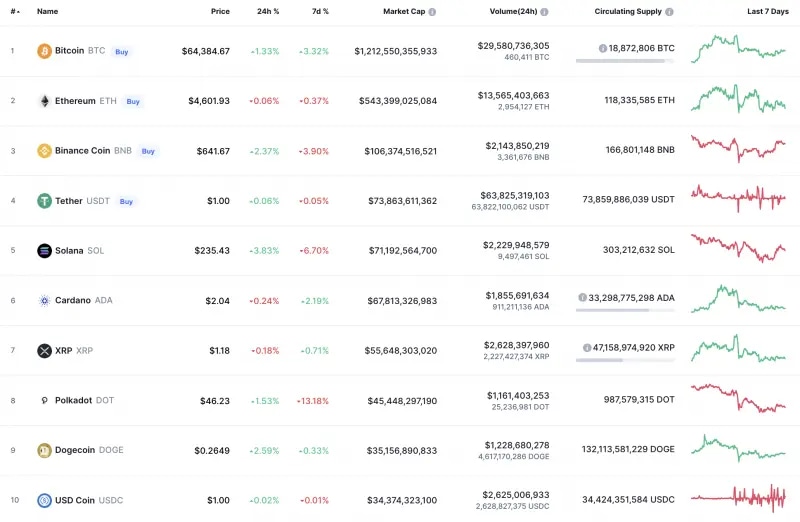Click the Tether logo icon

[x=44, y=201]
